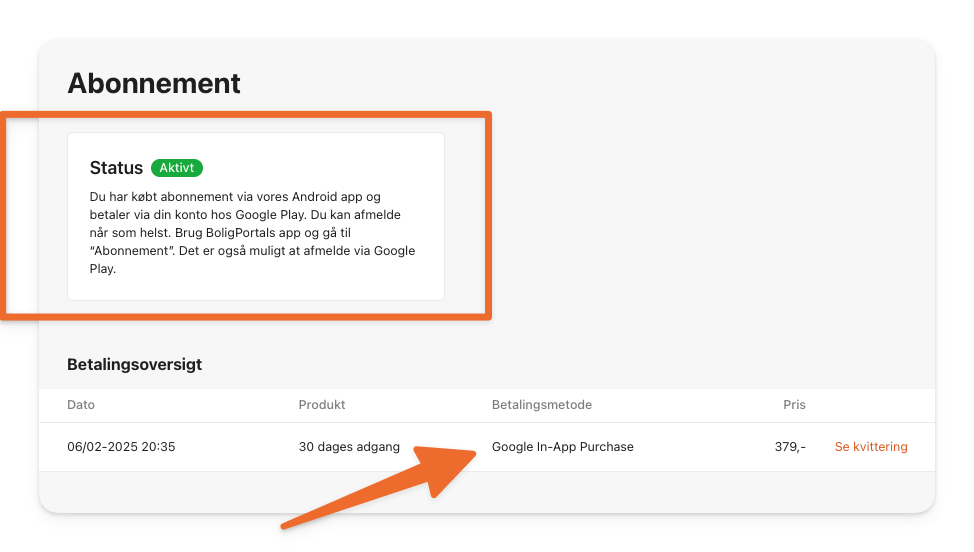
Task: Click the Betalingsmetode column header
Action: [542, 405]
